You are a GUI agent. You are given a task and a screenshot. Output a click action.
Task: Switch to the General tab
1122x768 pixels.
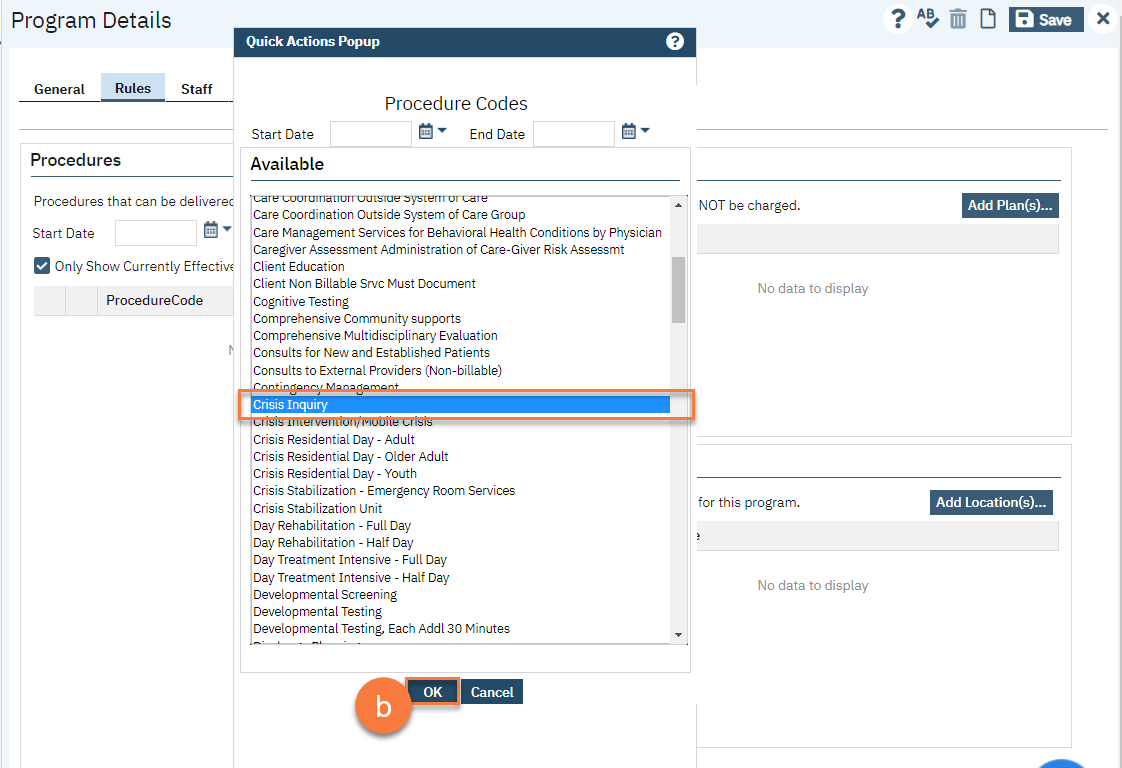(59, 89)
